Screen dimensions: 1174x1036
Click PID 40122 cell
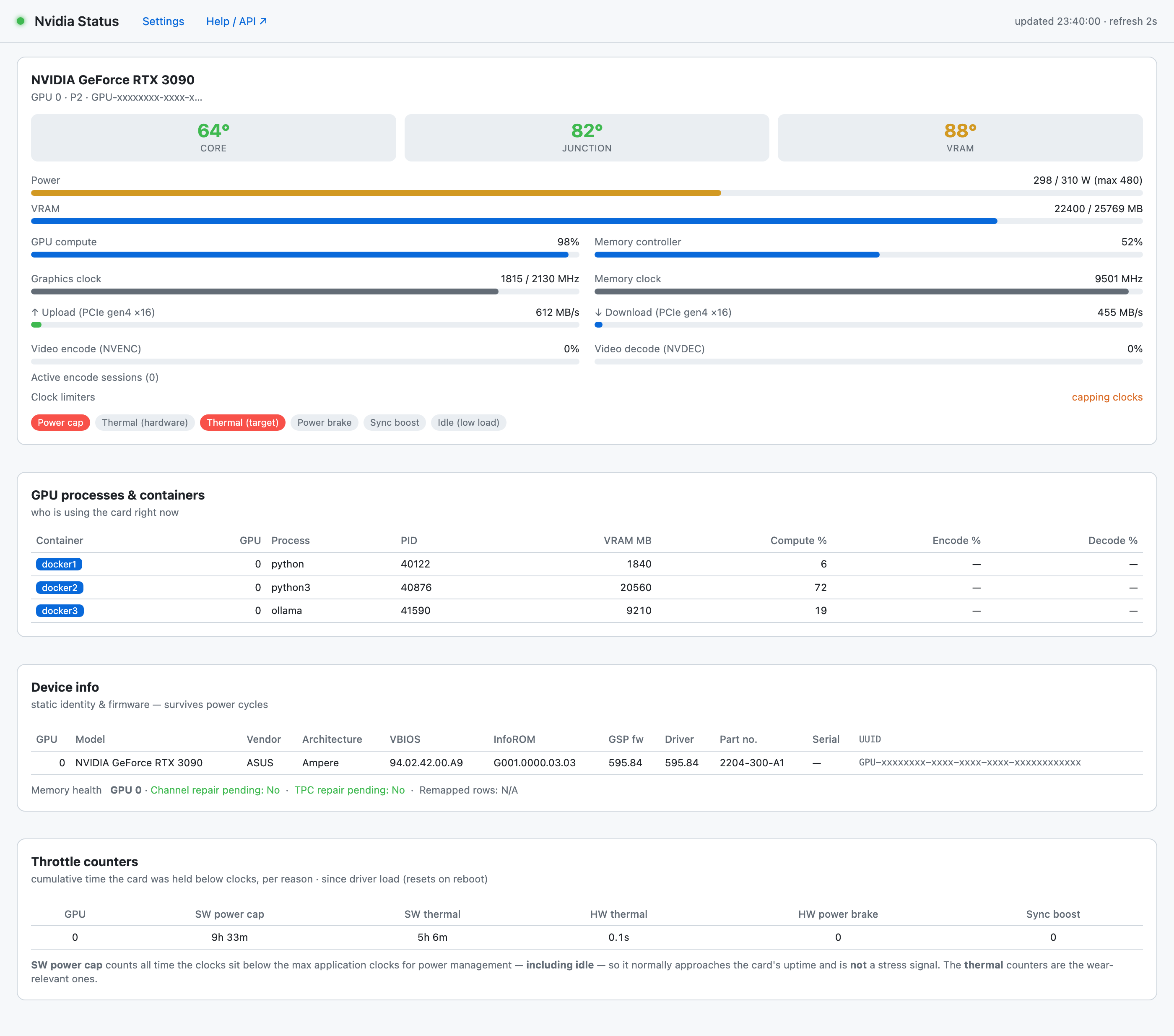(415, 564)
